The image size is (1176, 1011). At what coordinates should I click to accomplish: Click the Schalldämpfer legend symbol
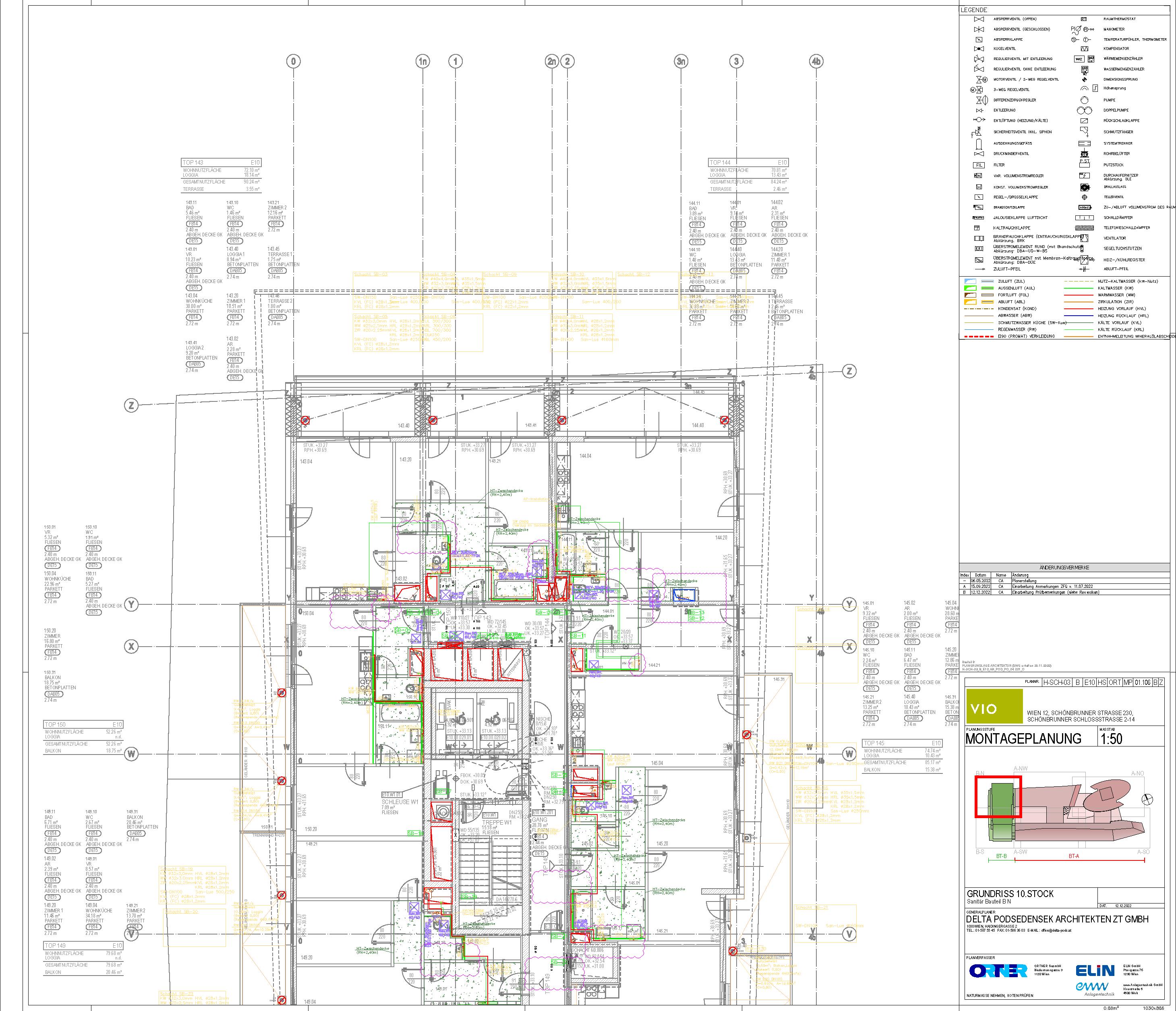pyautogui.click(x=1084, y=217)
